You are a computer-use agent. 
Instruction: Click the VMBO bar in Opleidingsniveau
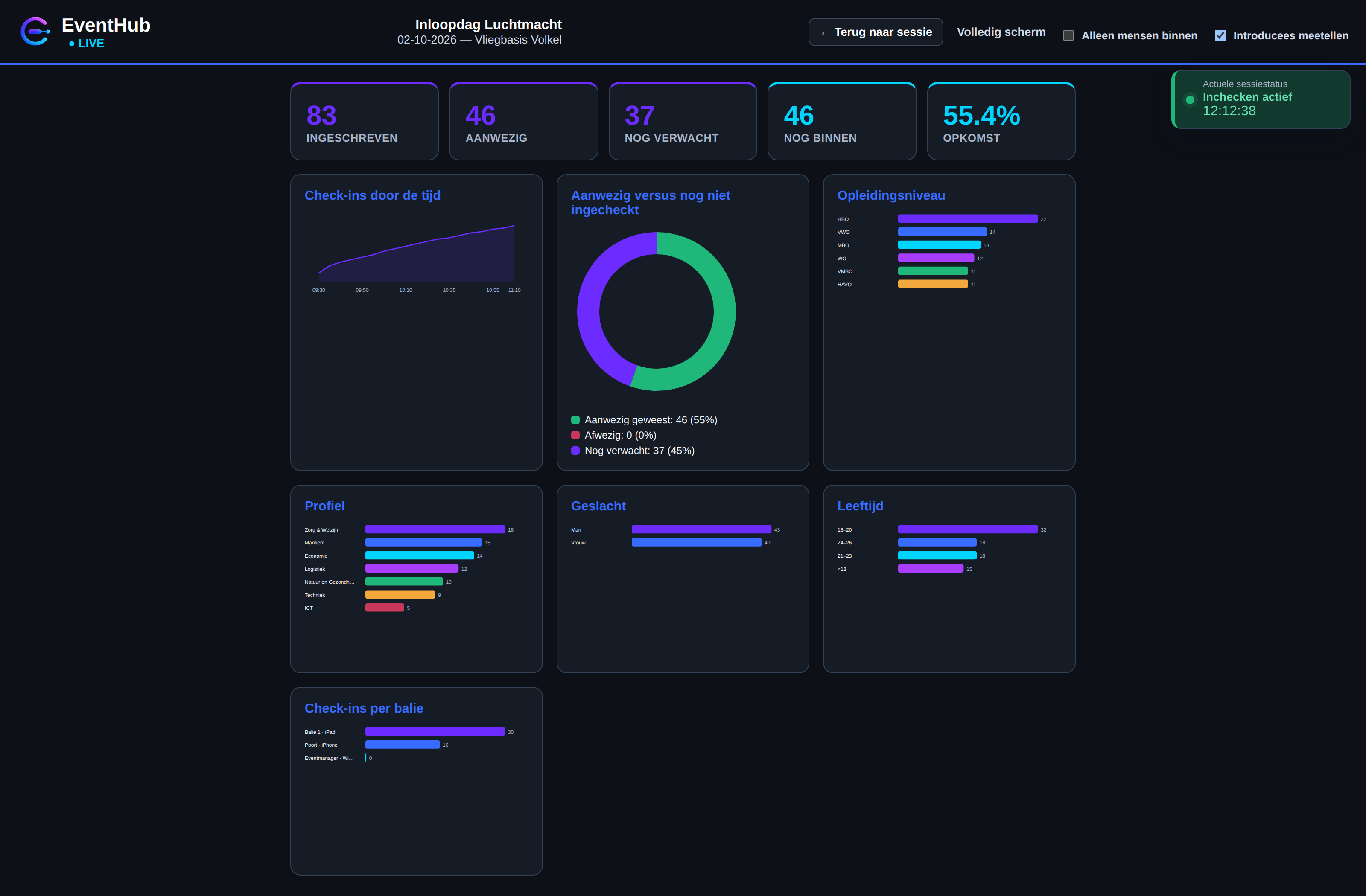[x=933, y=271]
